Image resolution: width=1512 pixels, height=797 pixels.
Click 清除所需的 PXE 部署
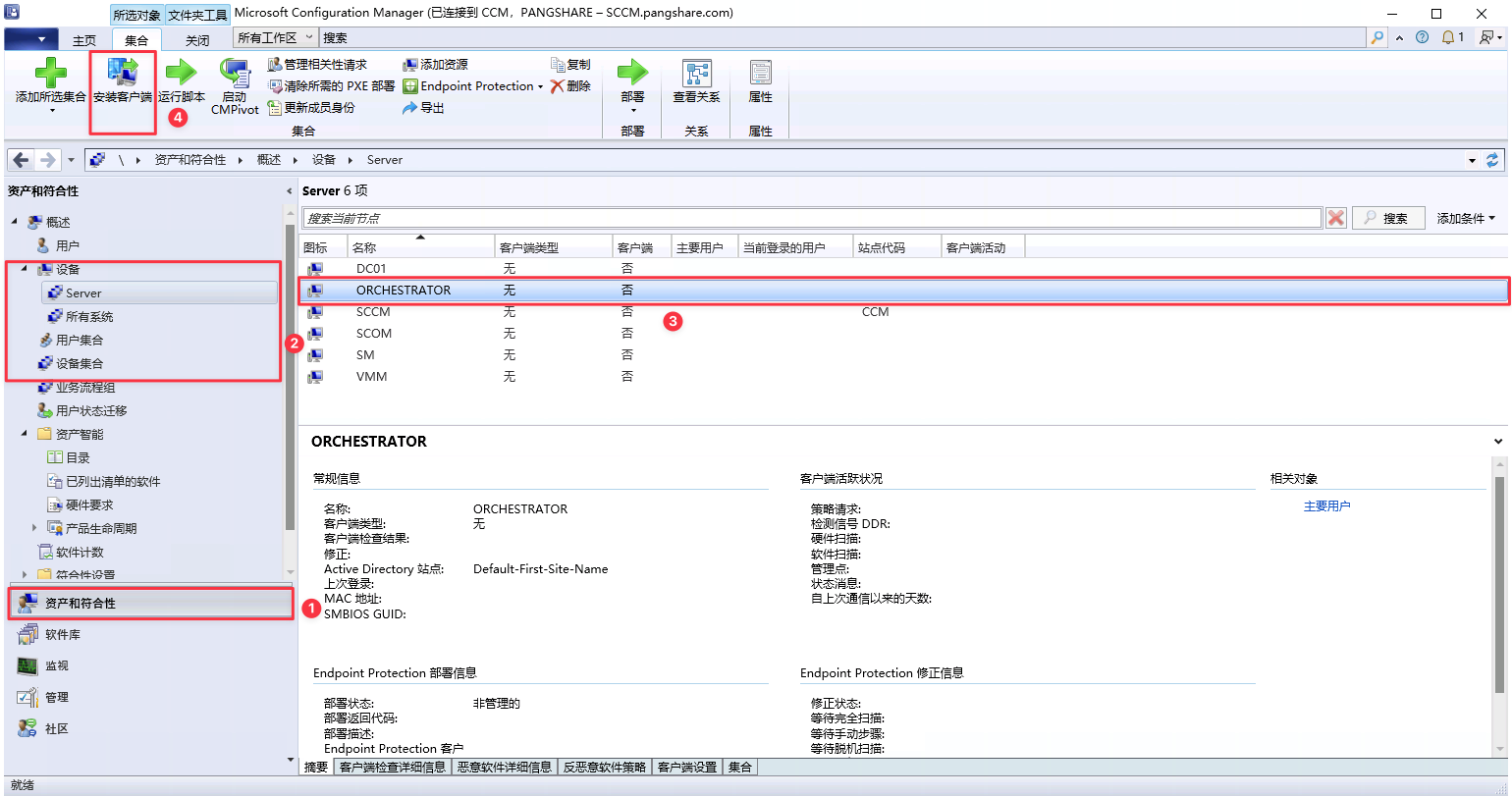(332, 85)
